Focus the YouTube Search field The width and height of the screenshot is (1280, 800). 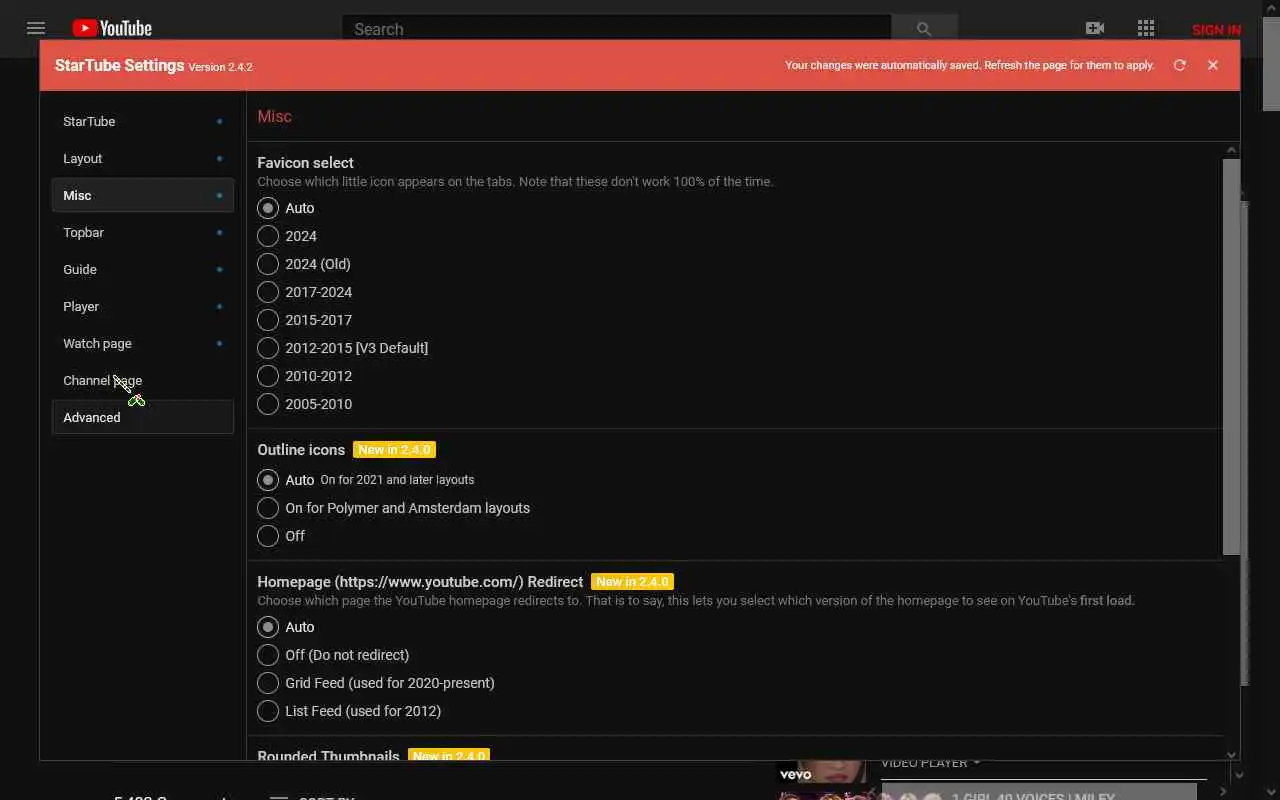616,29
